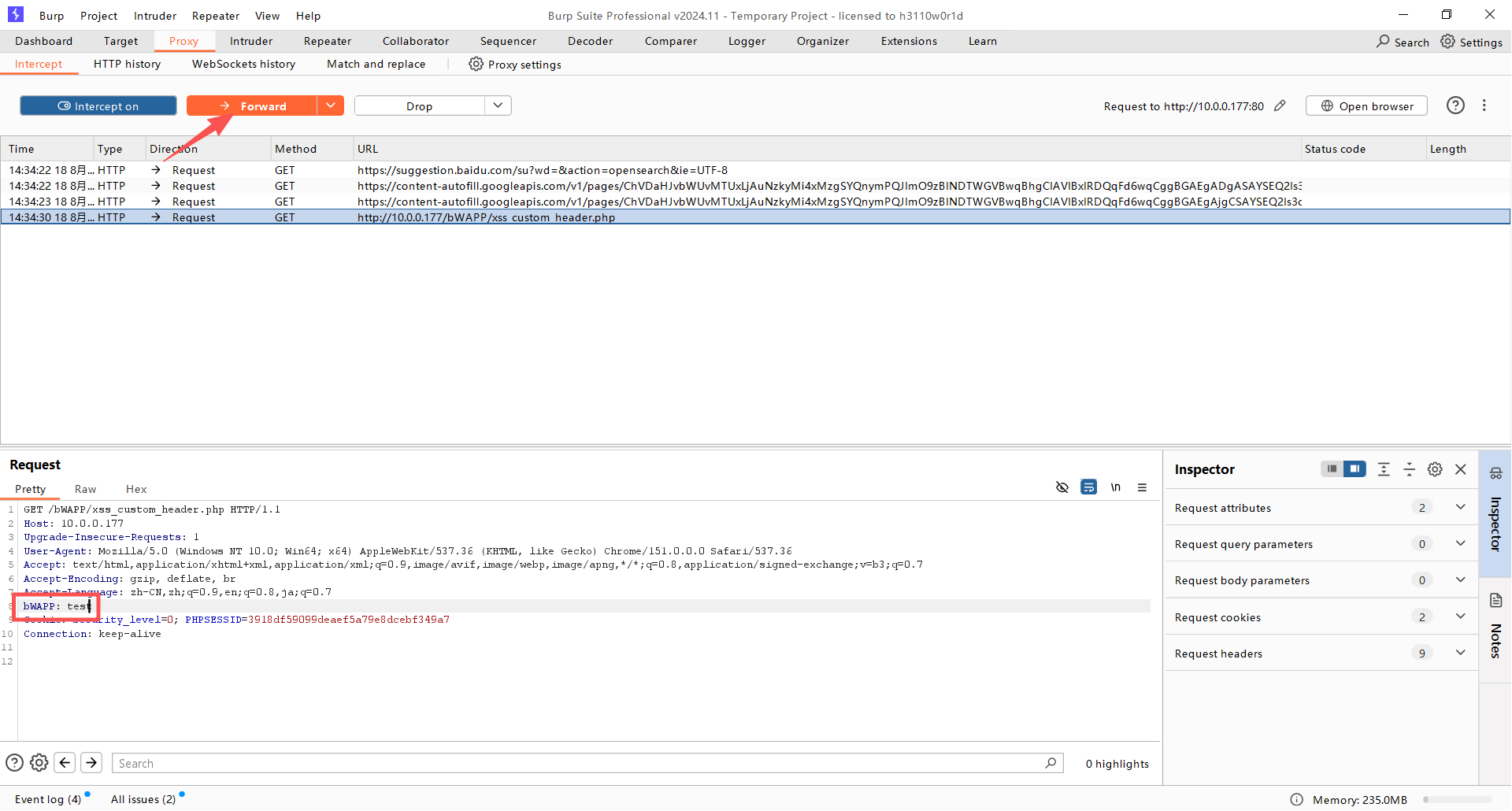Switch Inspector to vertical layout
The image size is (1512, 811).
point(1354,468)
